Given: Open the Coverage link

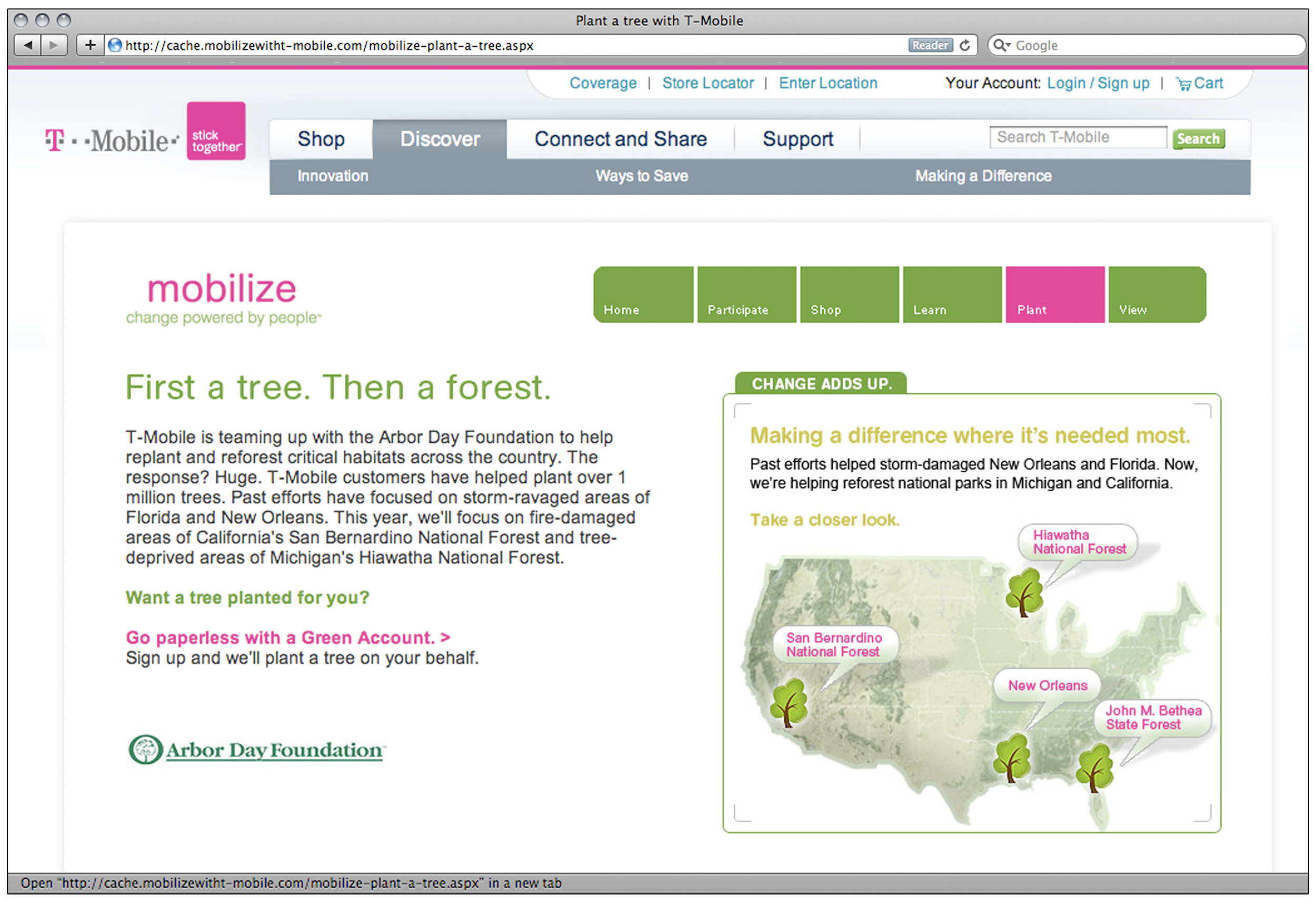Looking at the screenshot, I should click(603, 83).
